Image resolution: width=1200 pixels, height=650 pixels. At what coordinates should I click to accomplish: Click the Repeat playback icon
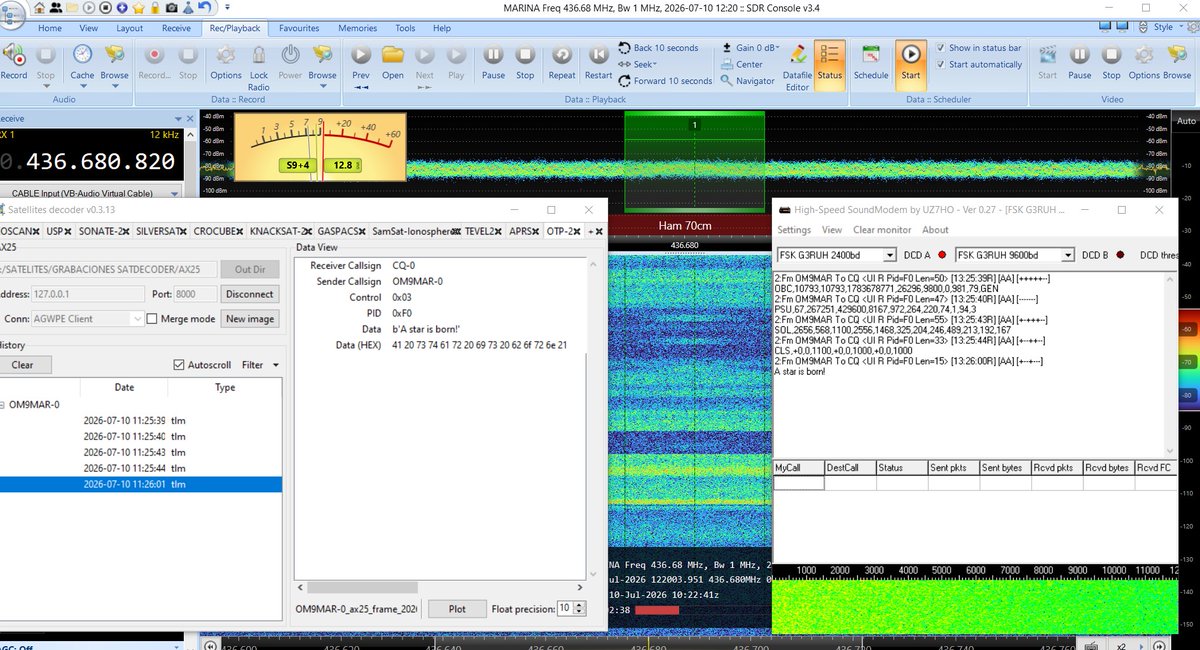coord(562,54)
